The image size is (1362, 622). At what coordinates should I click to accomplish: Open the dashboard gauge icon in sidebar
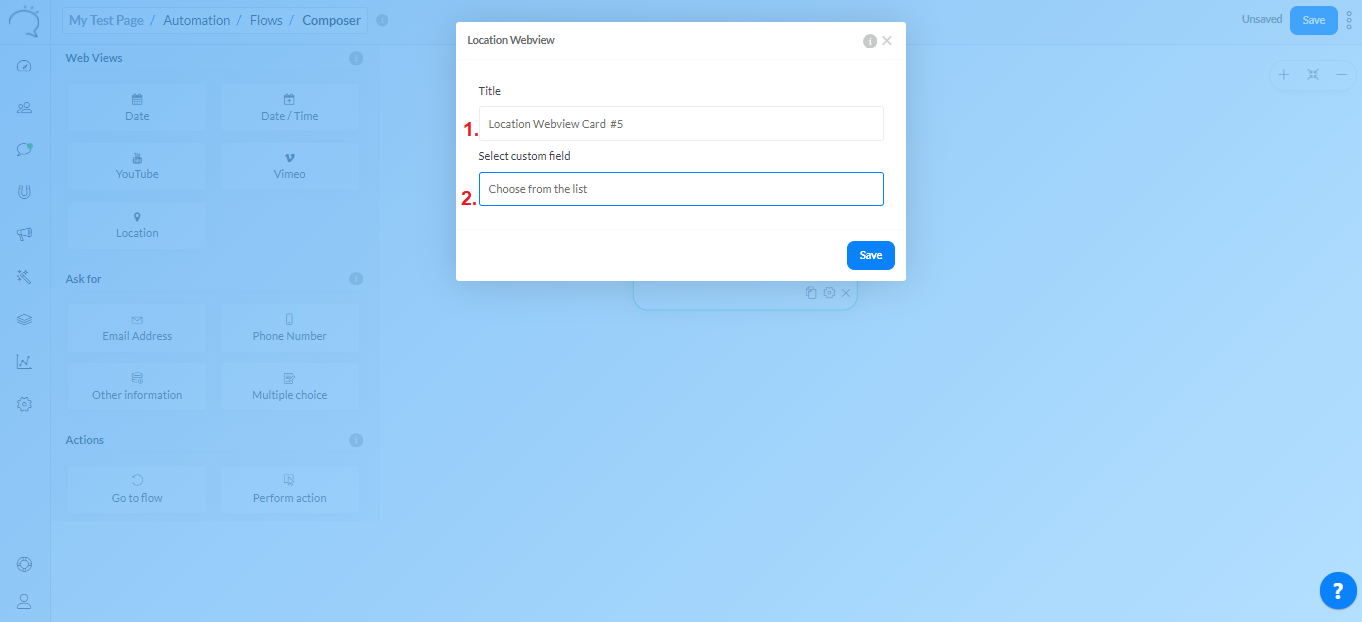[x=25, y=66]
